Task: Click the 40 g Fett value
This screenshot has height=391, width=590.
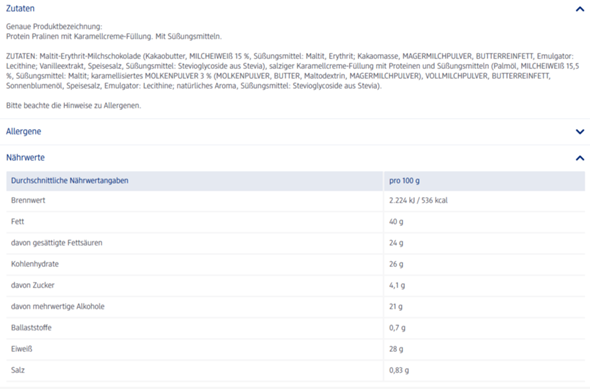Action: click(396, 222)
